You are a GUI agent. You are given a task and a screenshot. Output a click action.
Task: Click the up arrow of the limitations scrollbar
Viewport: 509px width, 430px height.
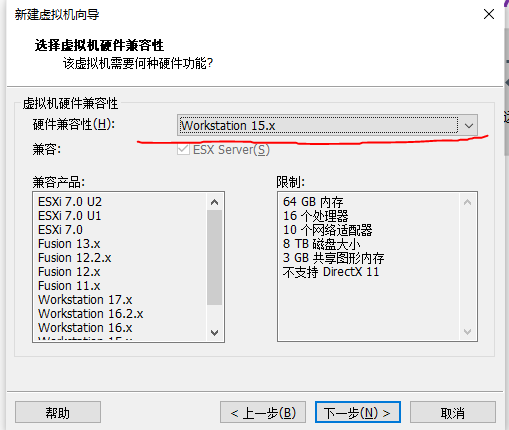(x=467, y=202)
